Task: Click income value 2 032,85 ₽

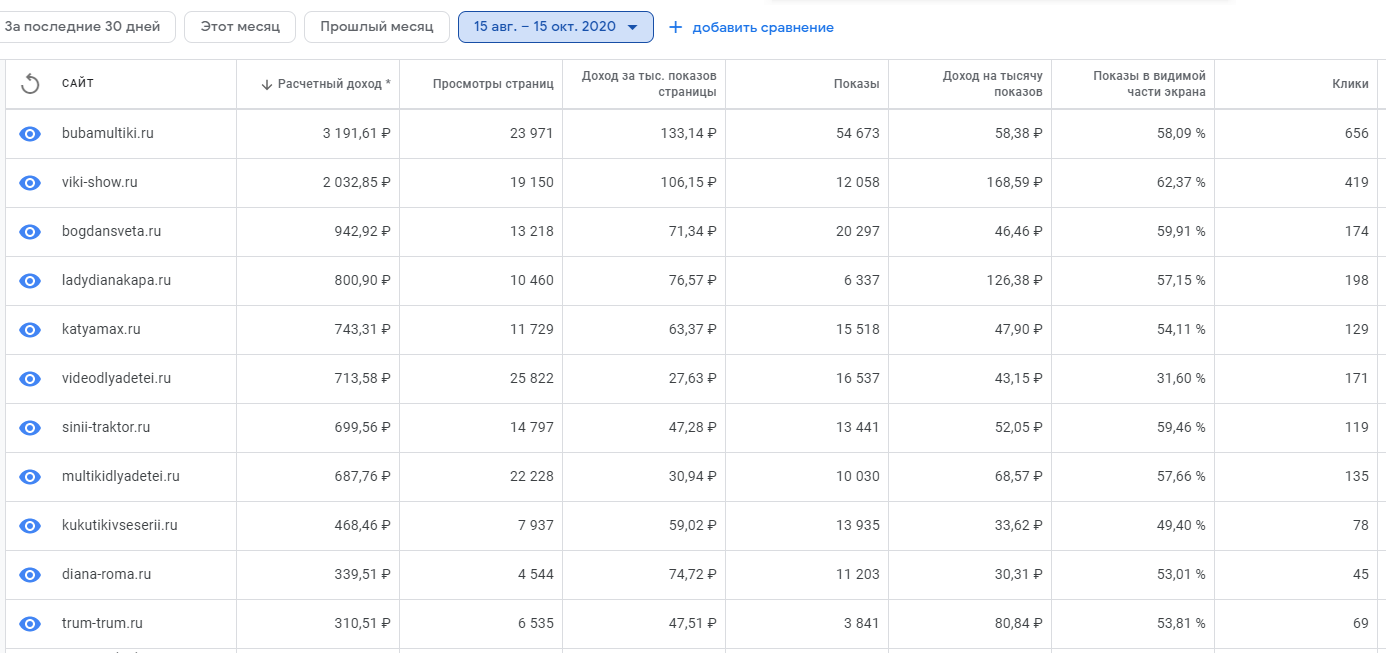Action: tap(357, 182)
